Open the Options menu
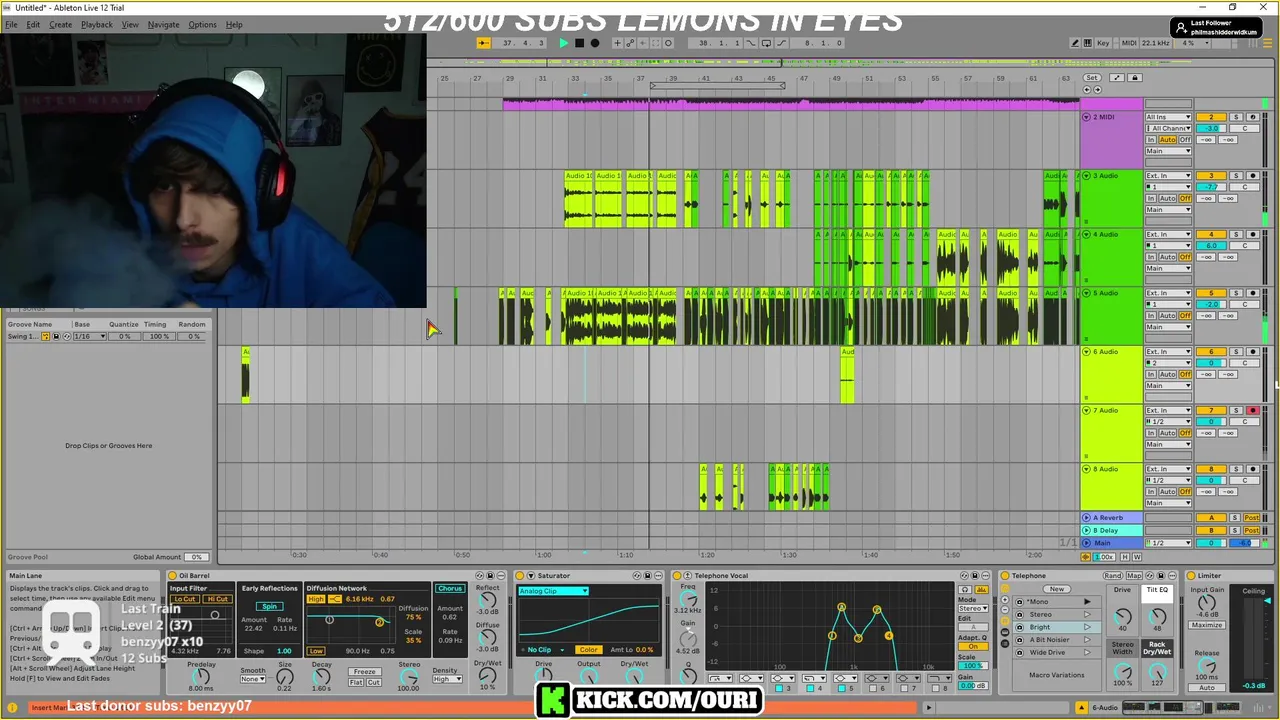This screenshot has width=1280, height=720. tap(202, 24)
